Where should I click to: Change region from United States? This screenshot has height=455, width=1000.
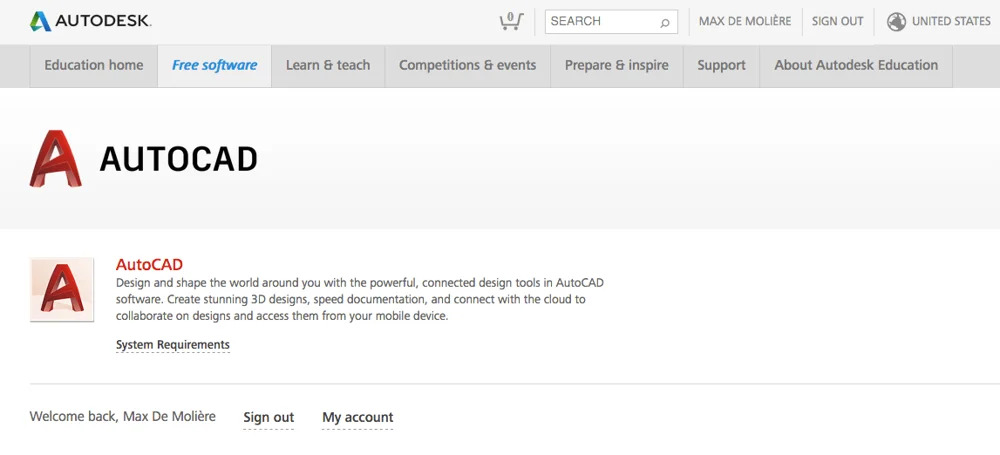click(x=951, y=21)
